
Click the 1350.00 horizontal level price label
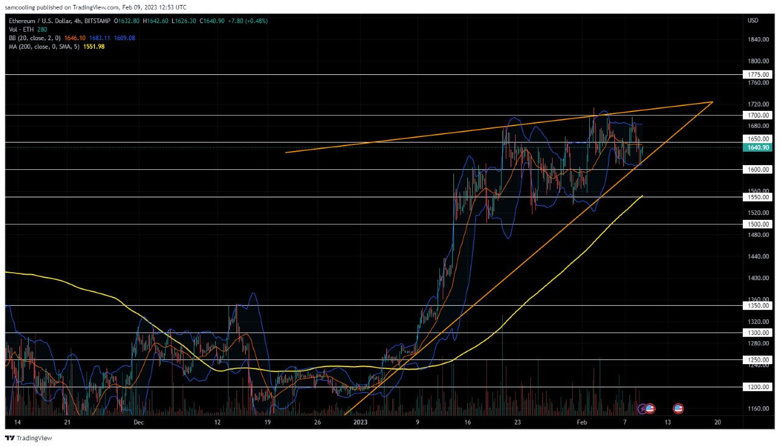coord(757,306)
